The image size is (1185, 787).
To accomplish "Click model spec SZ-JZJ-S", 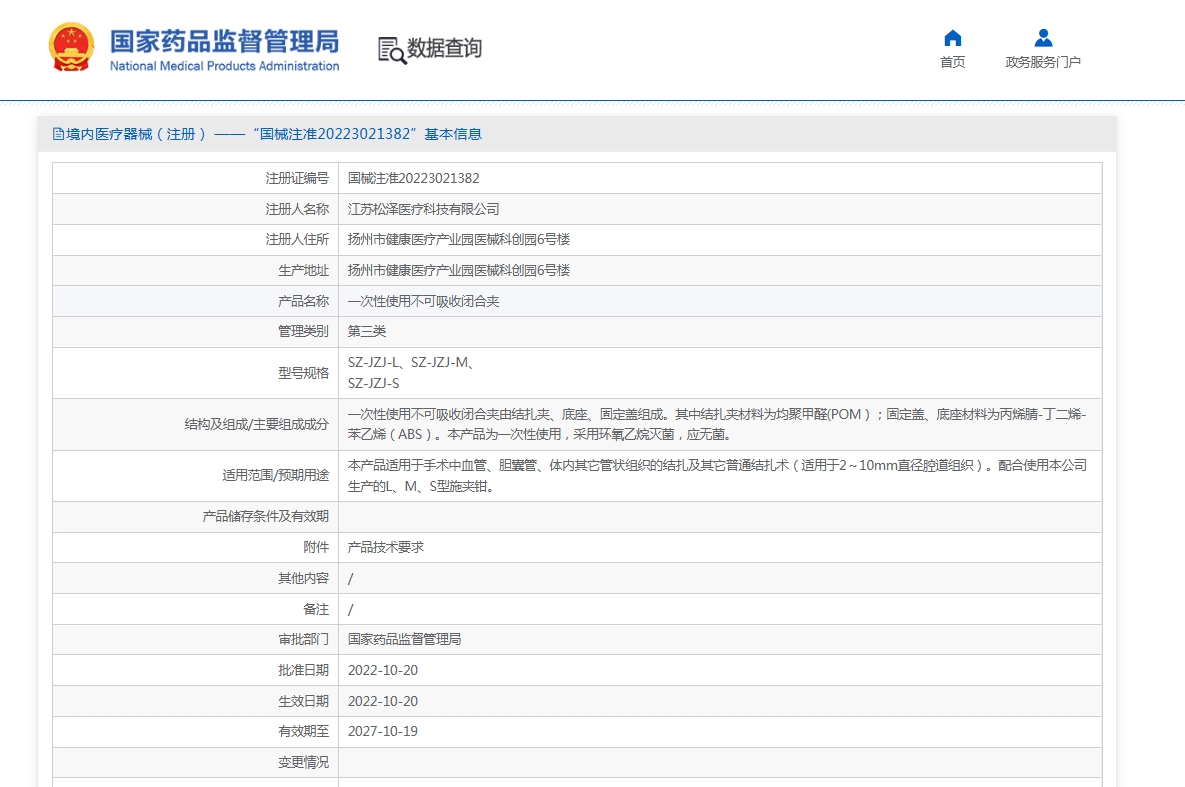I will [373, 384].
